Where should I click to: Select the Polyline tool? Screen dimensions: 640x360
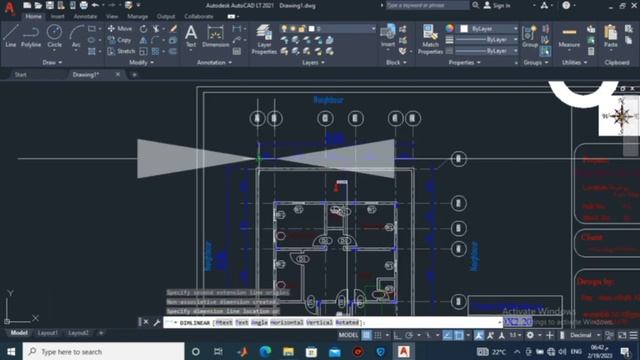click(x=31, y=36)
